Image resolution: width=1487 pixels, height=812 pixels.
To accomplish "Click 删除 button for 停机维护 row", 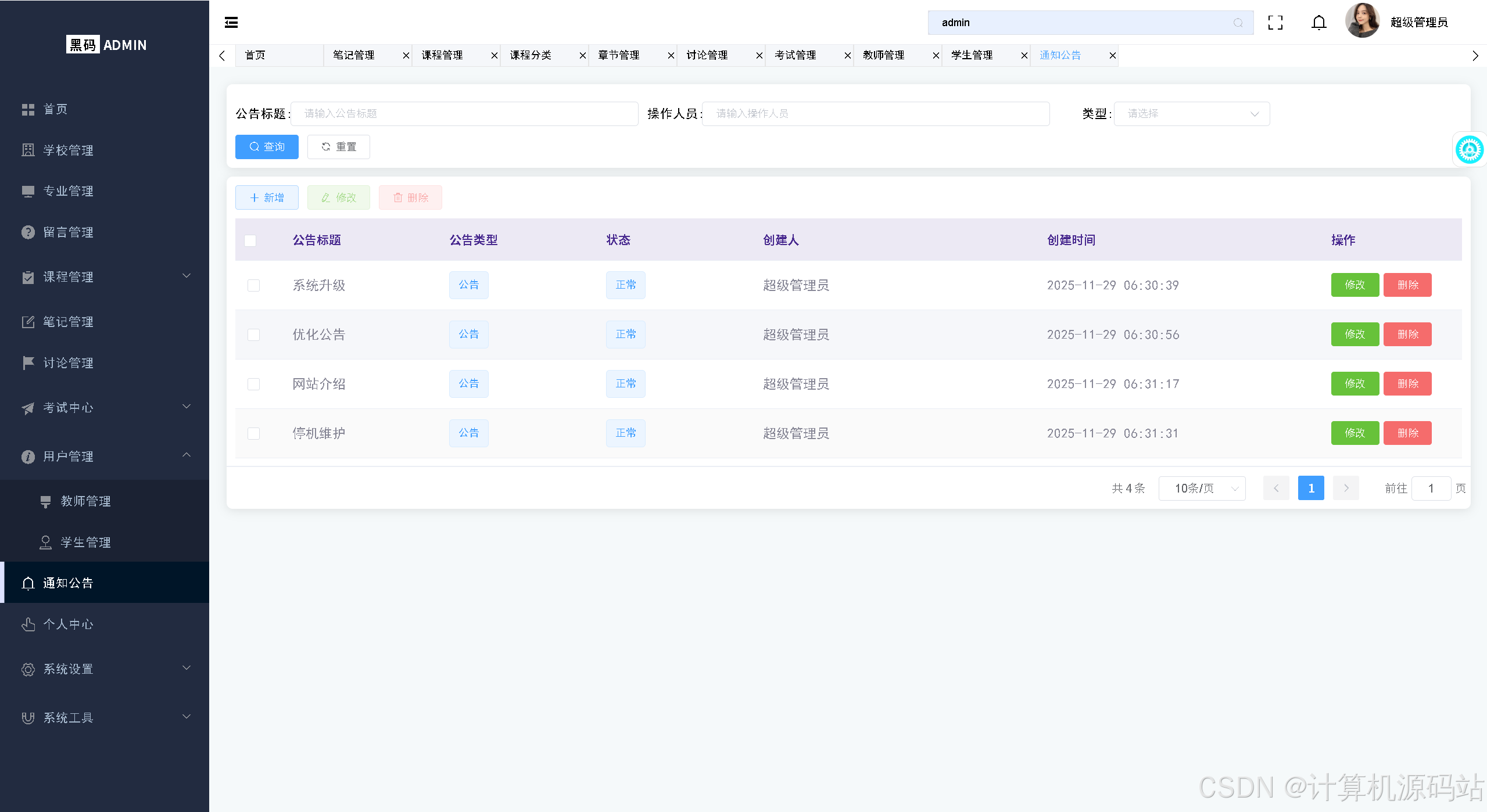I will click(1407, 433).
